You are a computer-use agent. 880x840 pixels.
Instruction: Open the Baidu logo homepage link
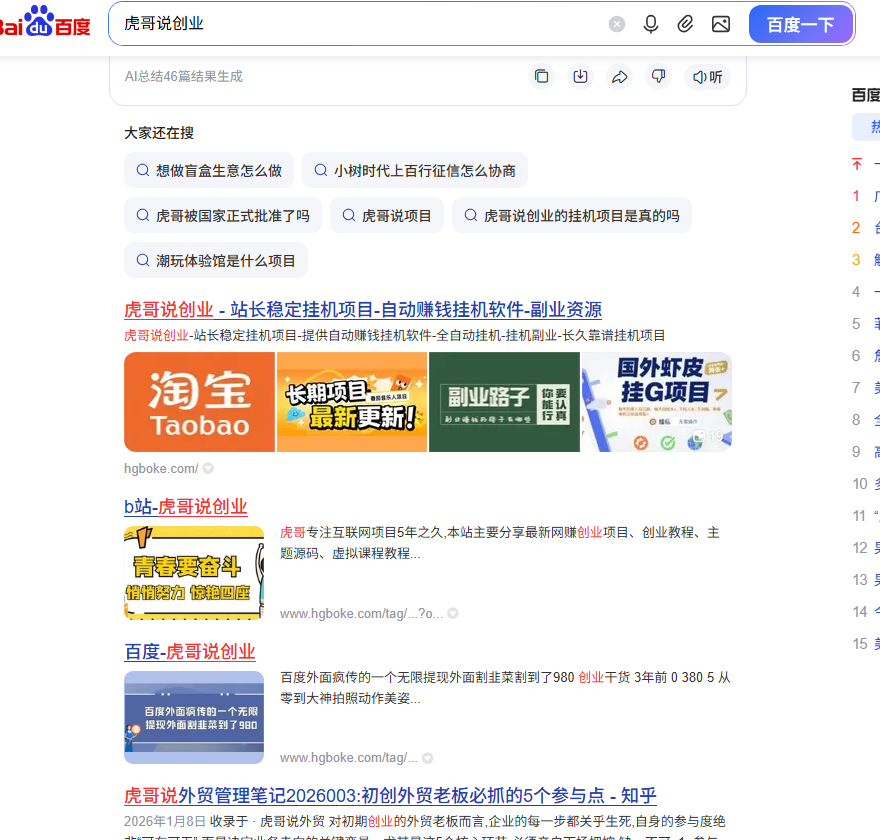[44, 22]
